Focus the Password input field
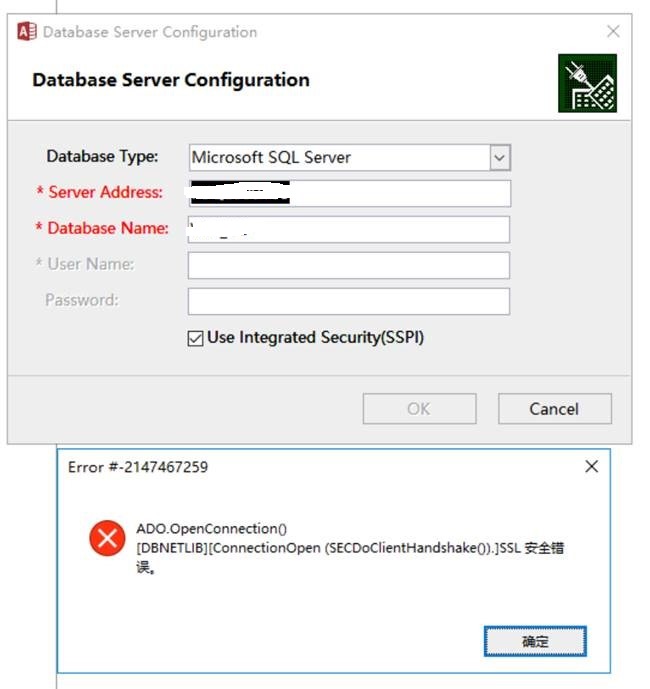 (349, 301)
